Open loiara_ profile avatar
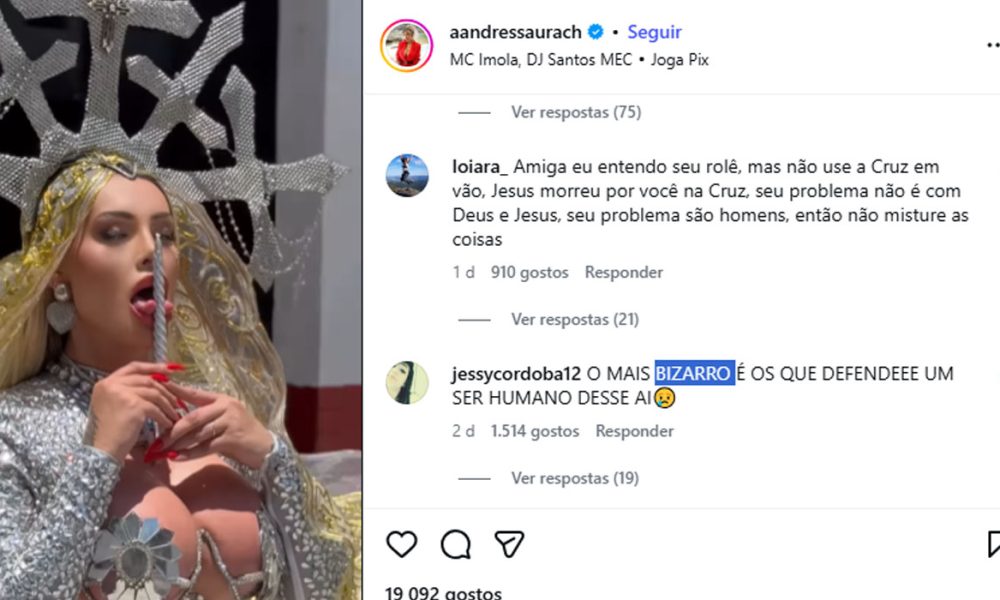 pos(407,175)
